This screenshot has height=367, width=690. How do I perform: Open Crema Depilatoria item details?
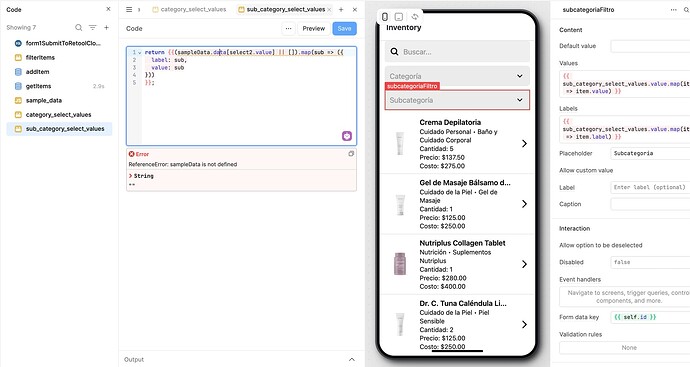(x=457, y=144)
